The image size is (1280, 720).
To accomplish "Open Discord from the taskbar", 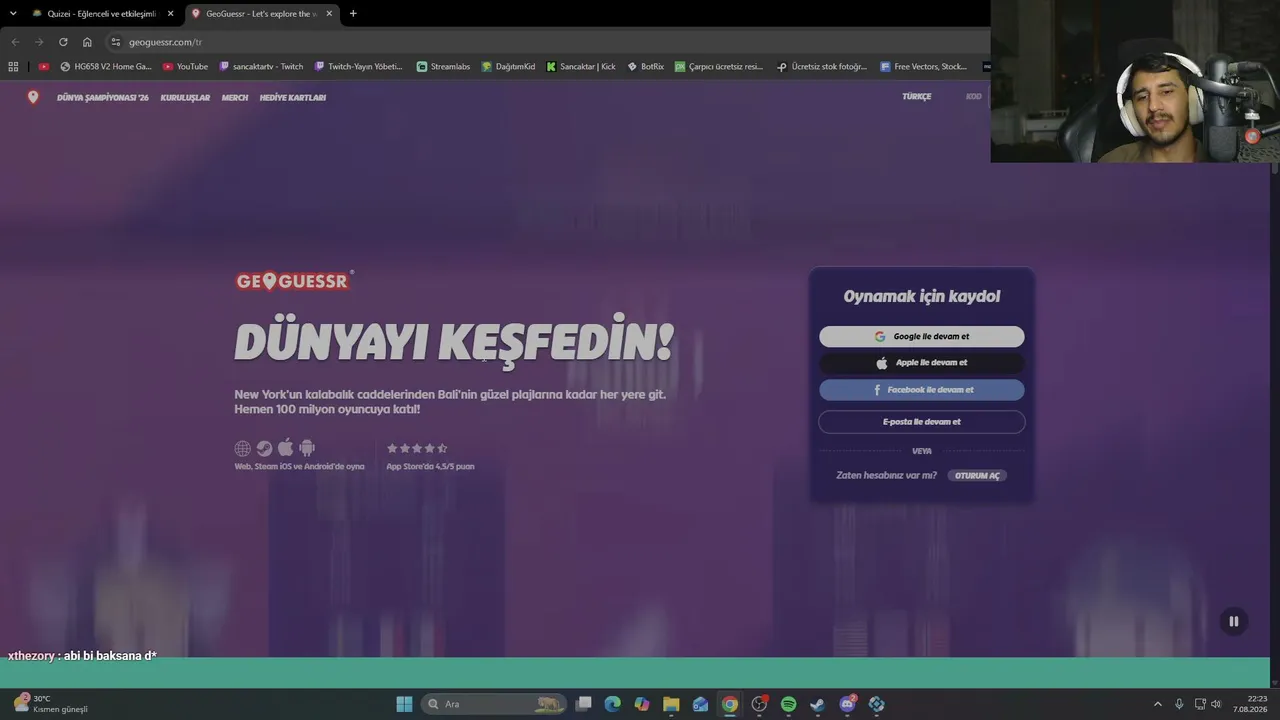I will 847,704.
